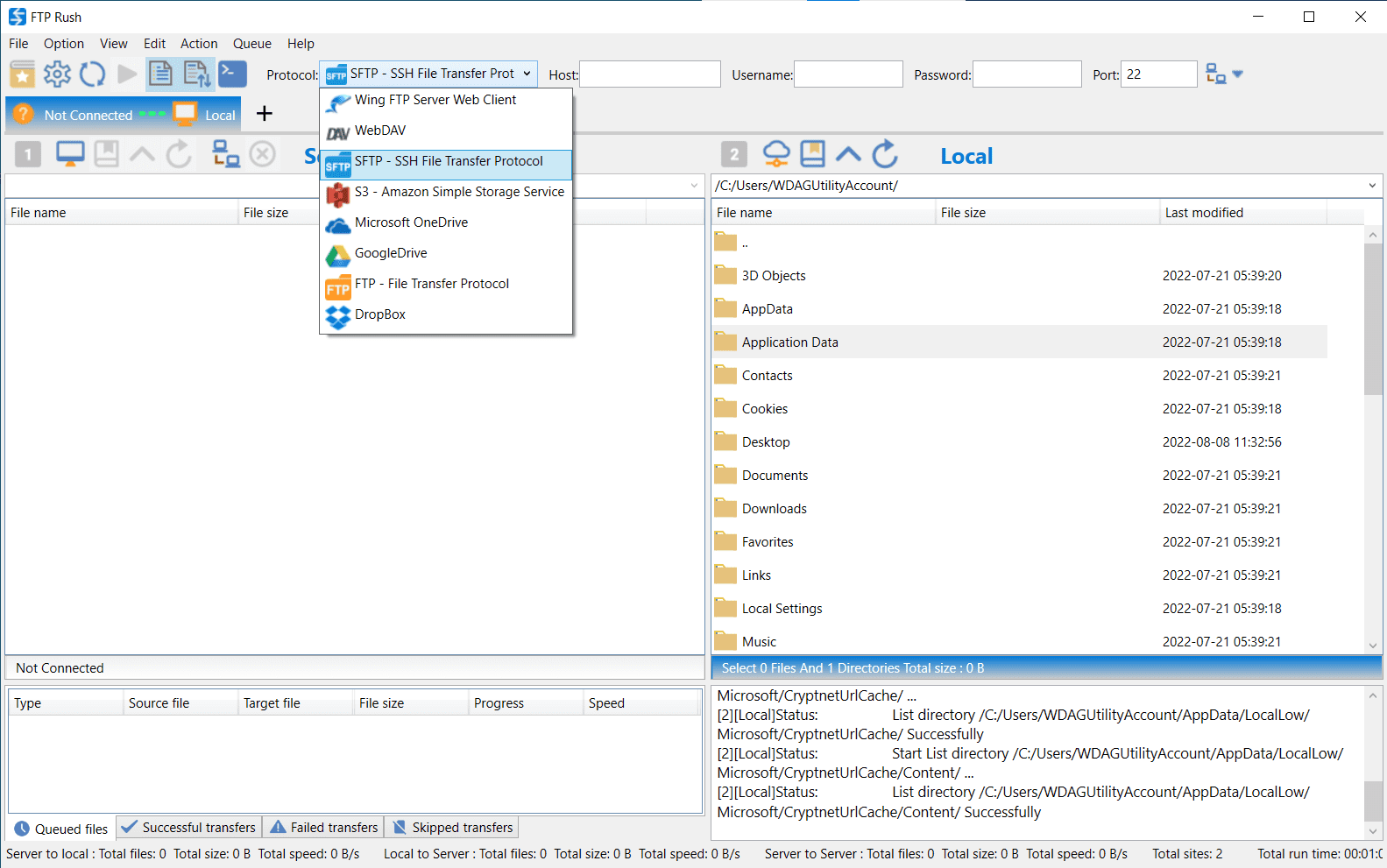Select the Downloads folder
The height and width of the screenshot is (868, 1387).
1020,509
